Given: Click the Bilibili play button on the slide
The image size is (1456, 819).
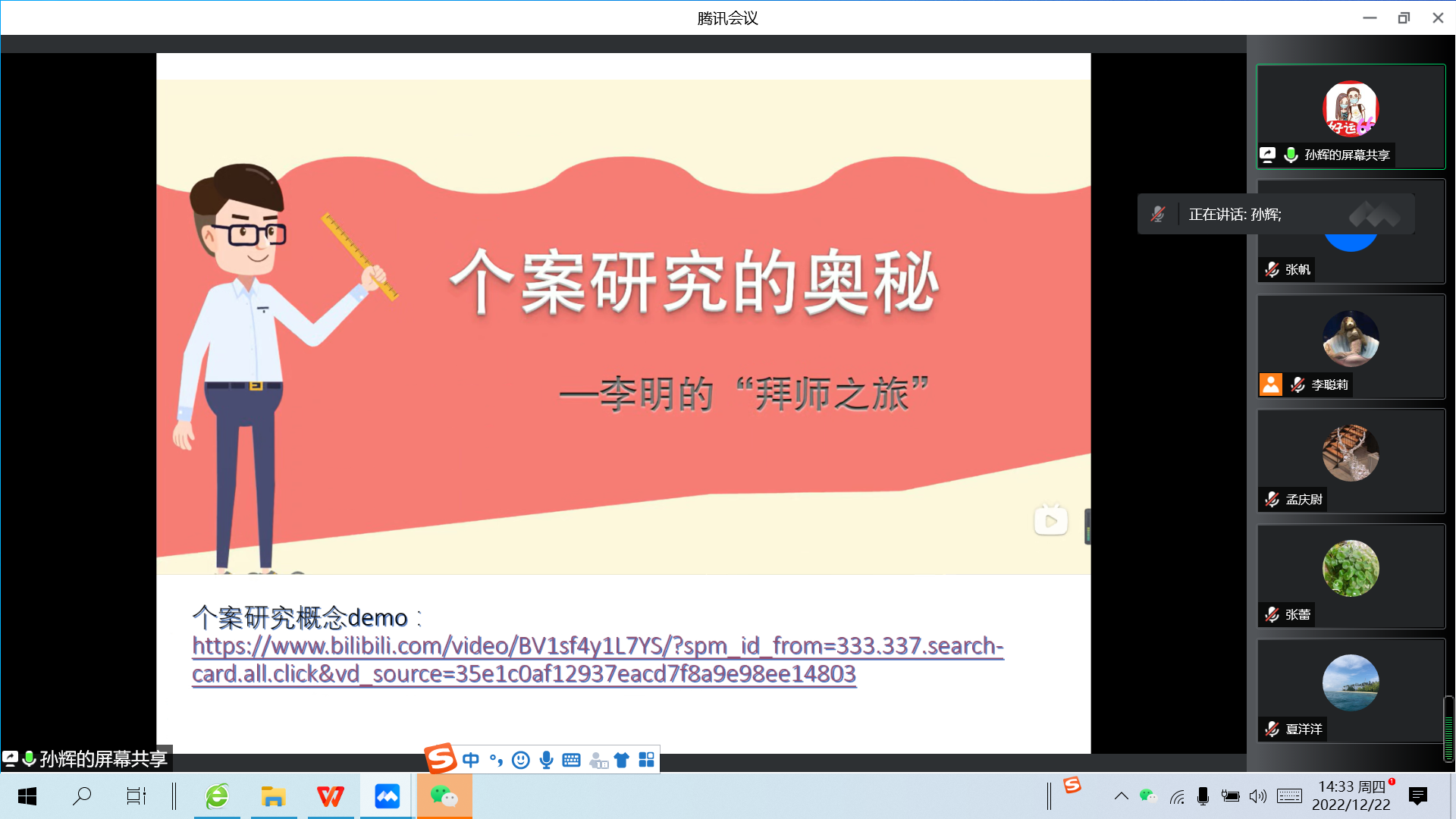Looking at the screenshot, I should [x=1050, y=521].
